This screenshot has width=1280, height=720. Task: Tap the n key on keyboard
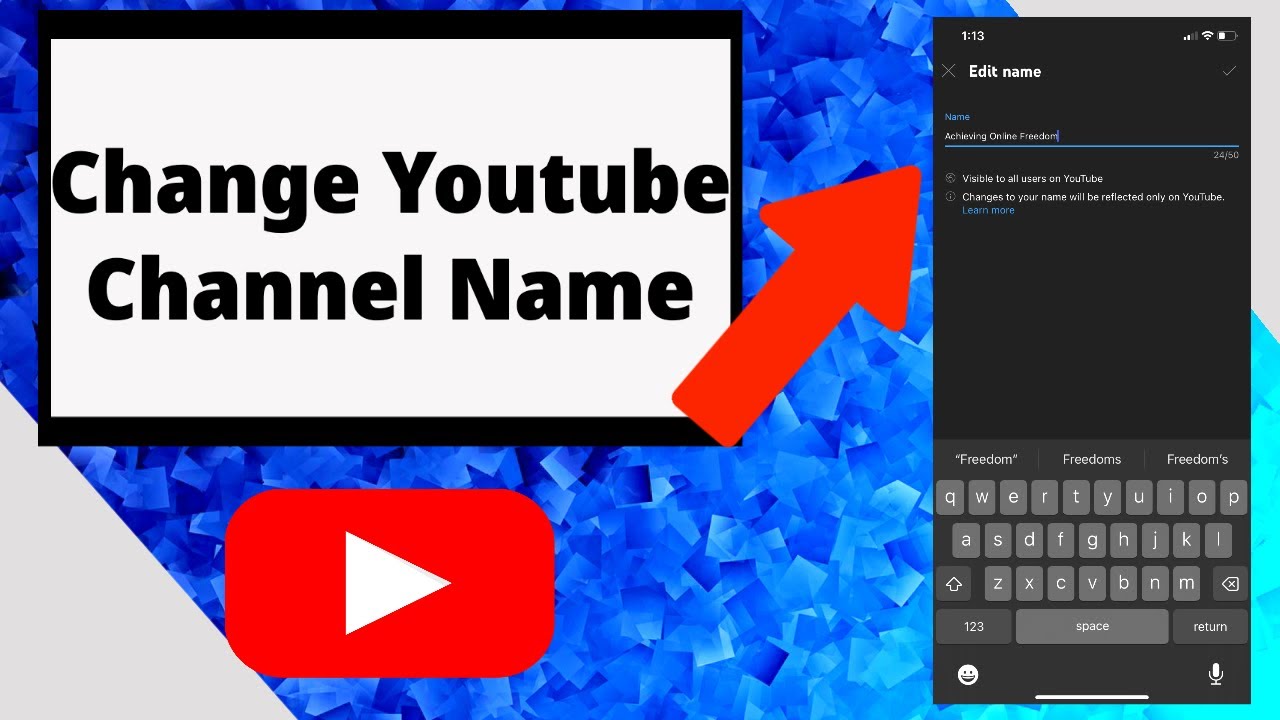pyautogui.click(x=1155, y=583)
